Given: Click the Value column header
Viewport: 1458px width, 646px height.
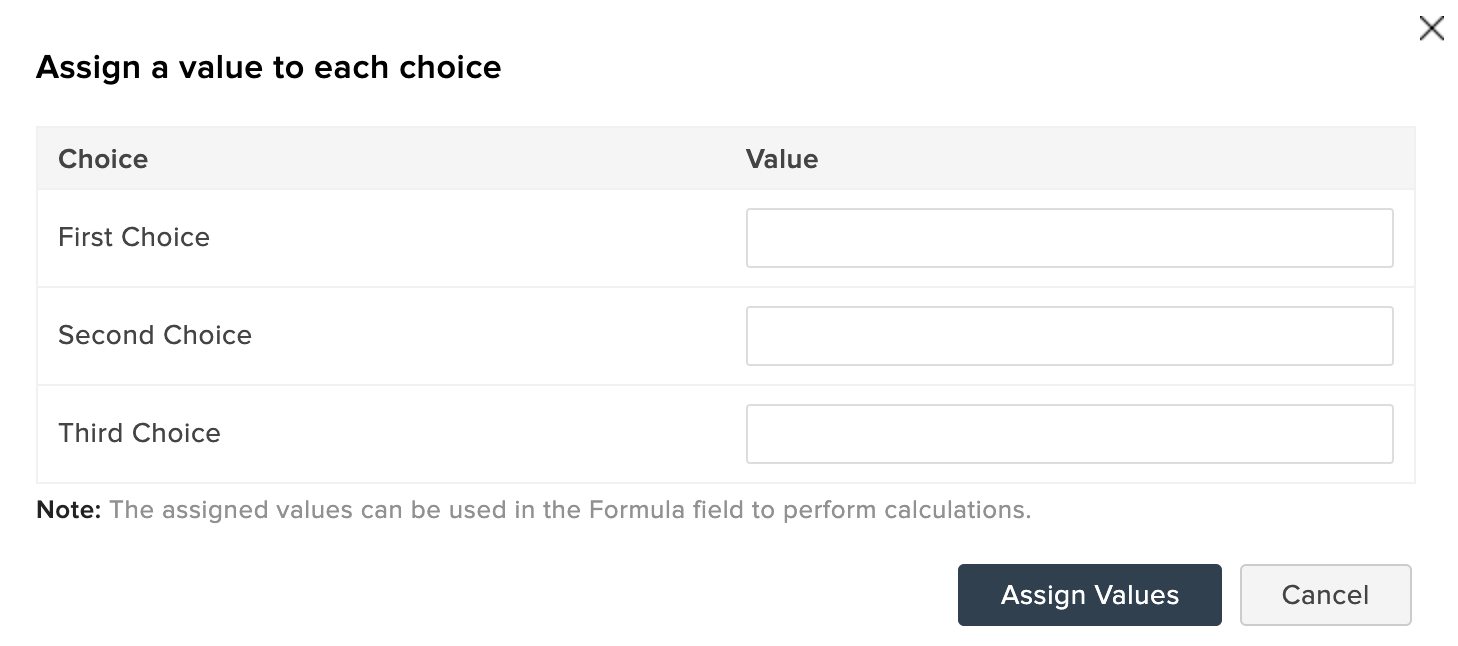Looking at the screenshot, I should [782, 159].
